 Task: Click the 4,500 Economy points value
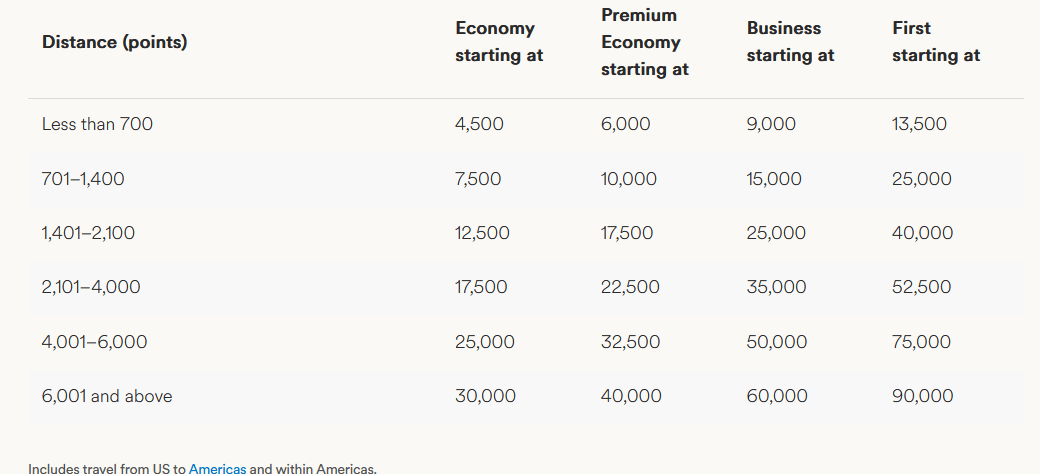coord(480,125)
